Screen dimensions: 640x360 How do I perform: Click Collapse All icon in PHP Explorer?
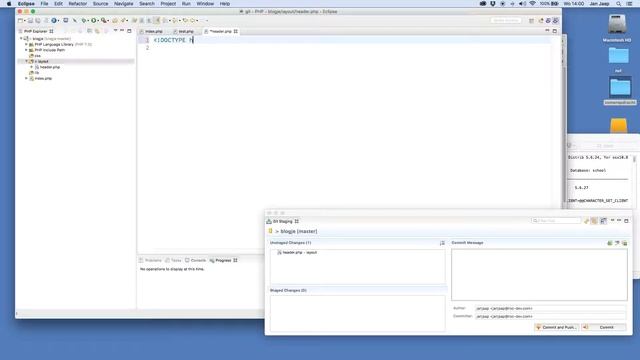pyautogui.click(x=89, y=31)
